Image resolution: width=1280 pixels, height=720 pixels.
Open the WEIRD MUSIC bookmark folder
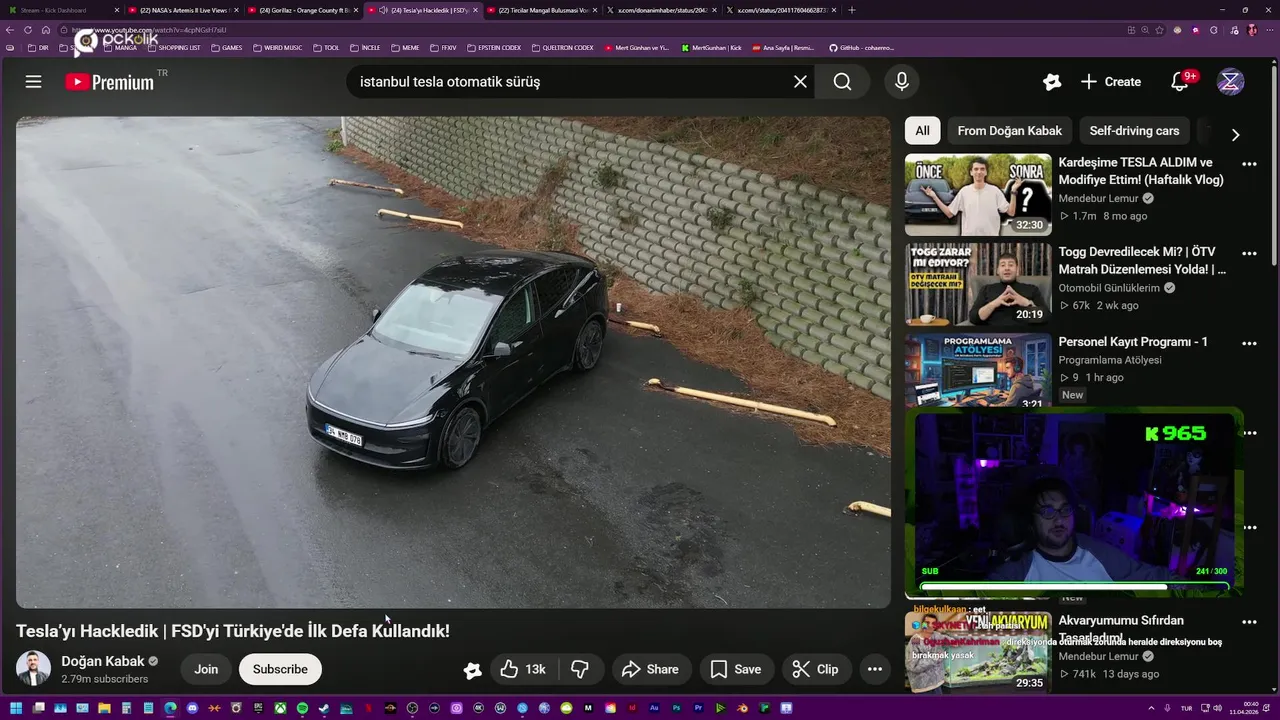(x=277, y=47)
